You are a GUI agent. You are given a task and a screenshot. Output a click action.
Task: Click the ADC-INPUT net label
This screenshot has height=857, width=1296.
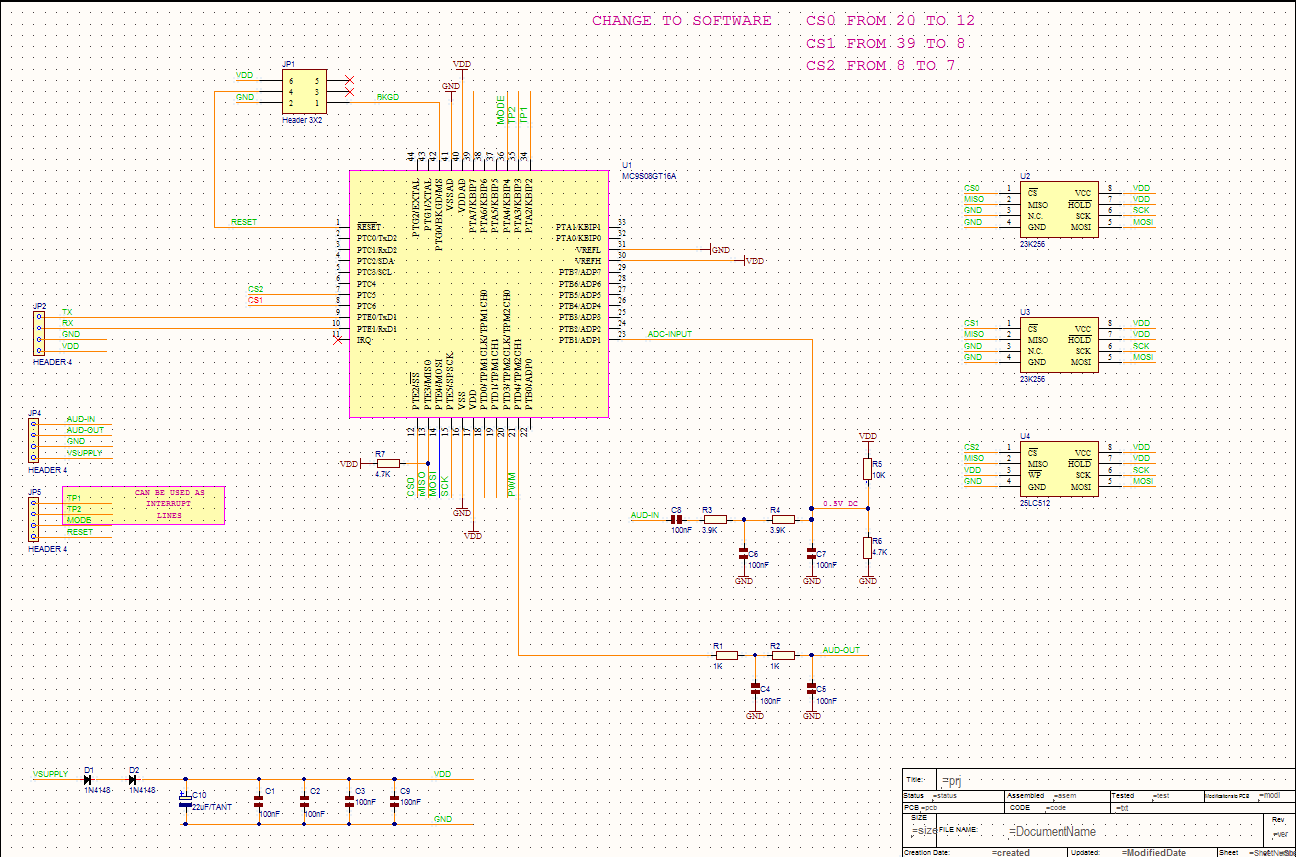(670, 334)
